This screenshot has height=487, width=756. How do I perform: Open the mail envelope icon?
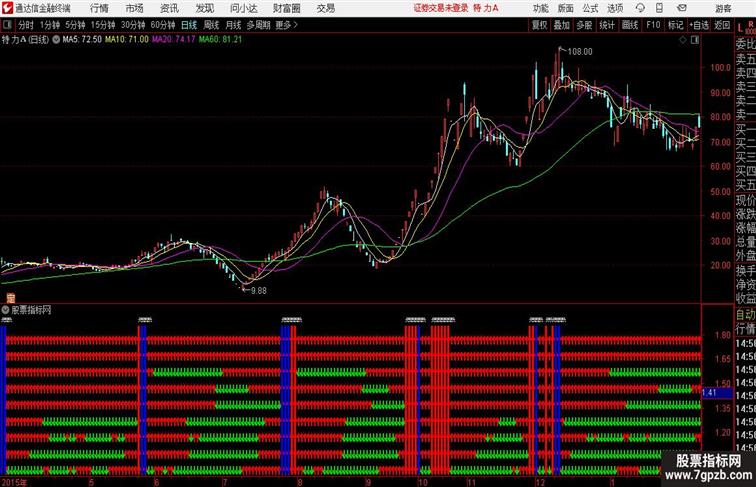(x=682, y=8)
